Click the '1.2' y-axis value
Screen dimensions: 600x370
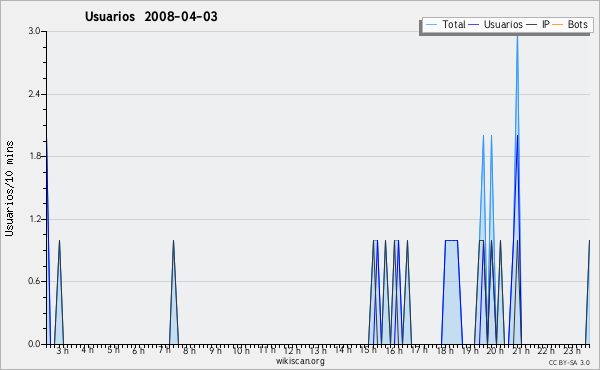tap(34, 219)
